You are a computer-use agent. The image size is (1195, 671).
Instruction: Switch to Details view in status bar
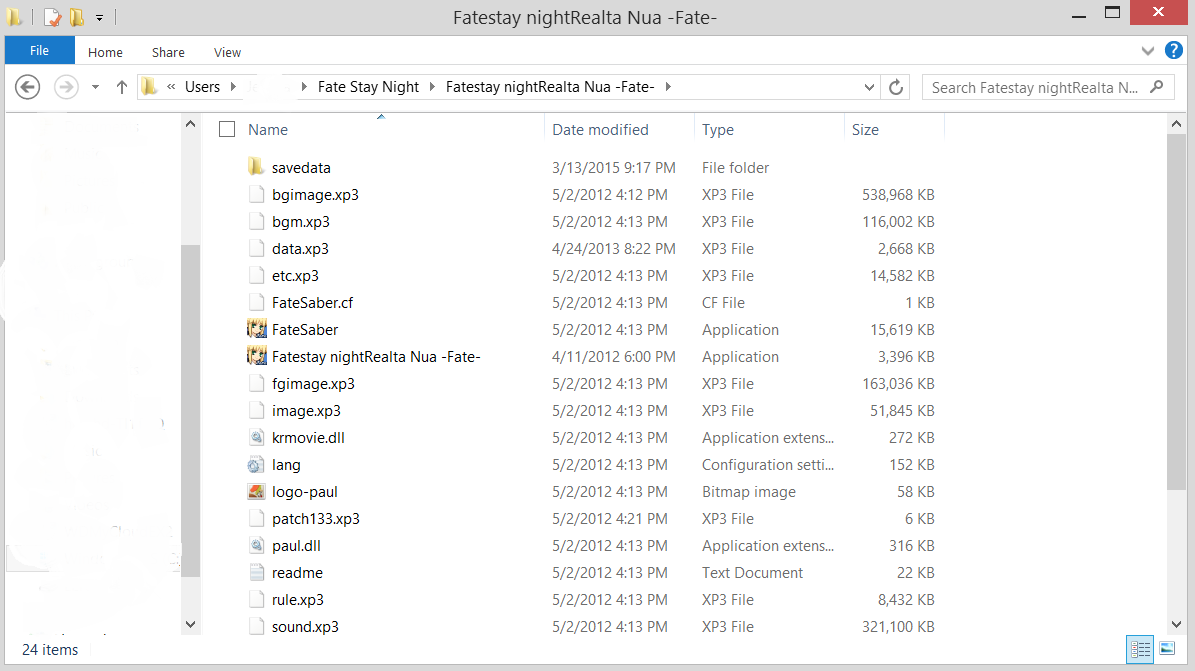pos(1140,649)
